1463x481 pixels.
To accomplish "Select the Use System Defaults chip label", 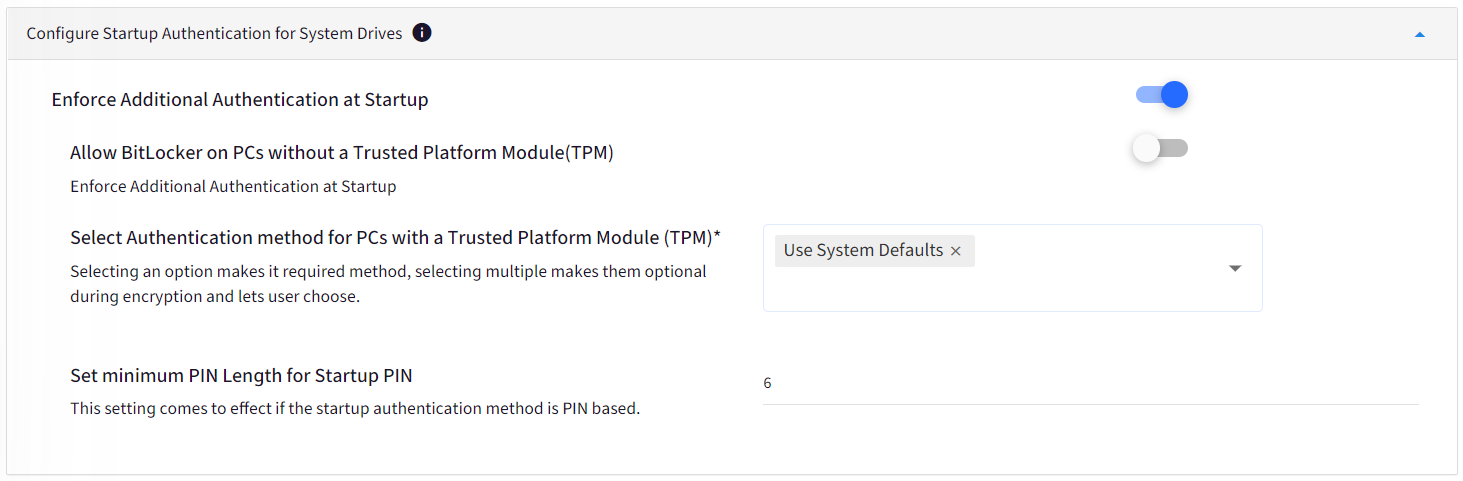I will (863, 250).
